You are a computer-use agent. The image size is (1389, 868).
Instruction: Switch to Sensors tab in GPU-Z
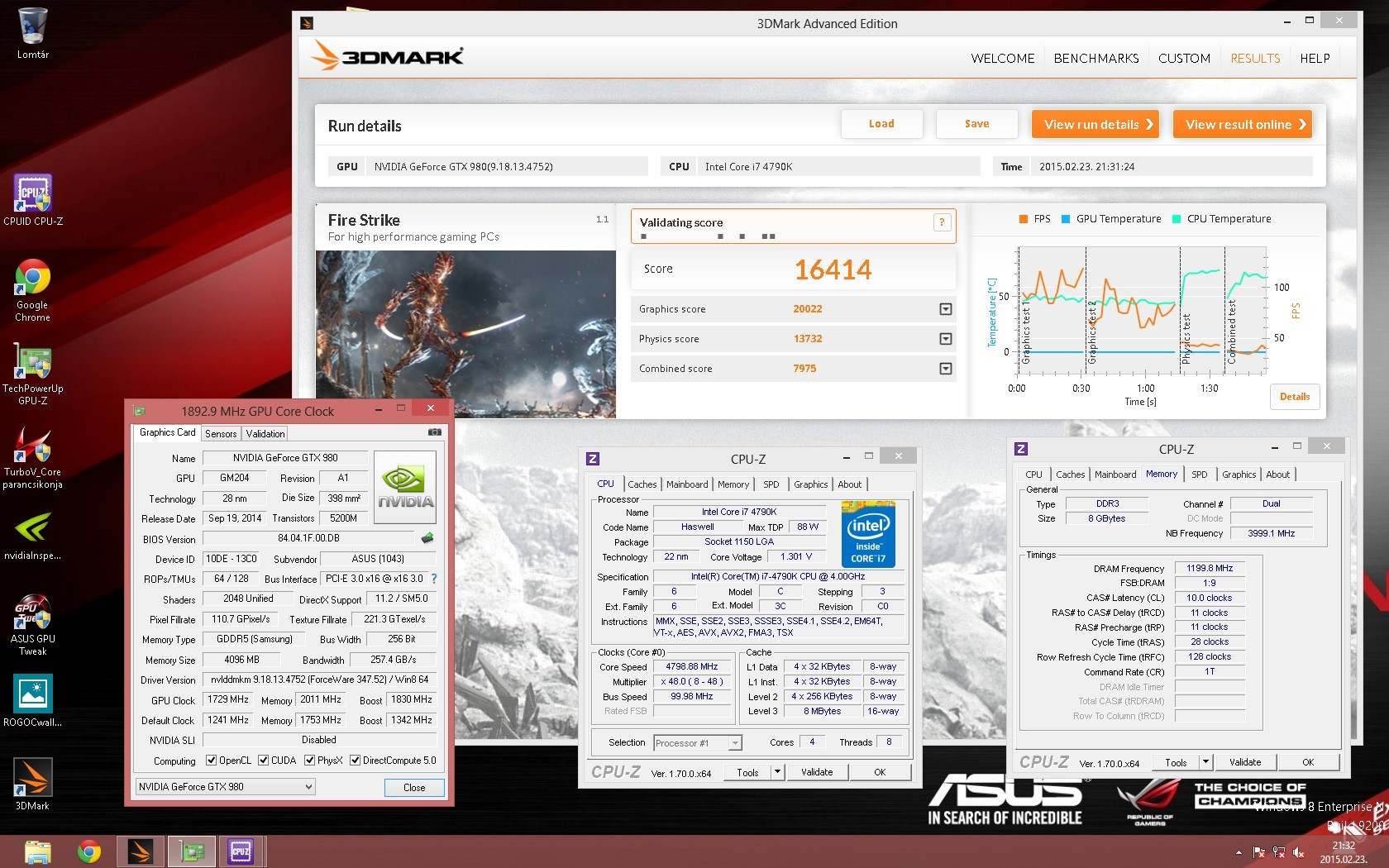pos(221,433)
